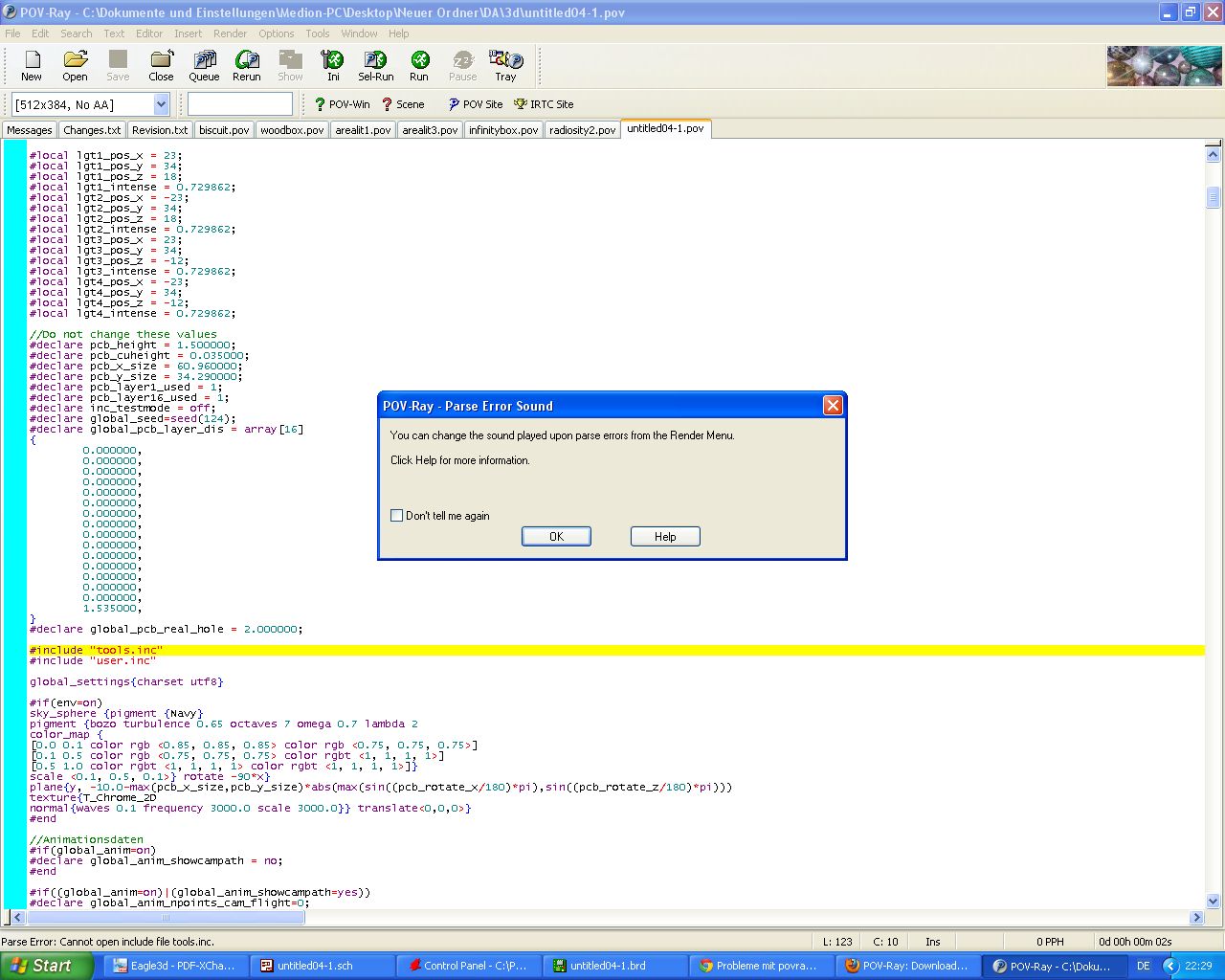1225x980 pixels.
Task: Click the Open file toolbar icon
Action: [75, 66]
